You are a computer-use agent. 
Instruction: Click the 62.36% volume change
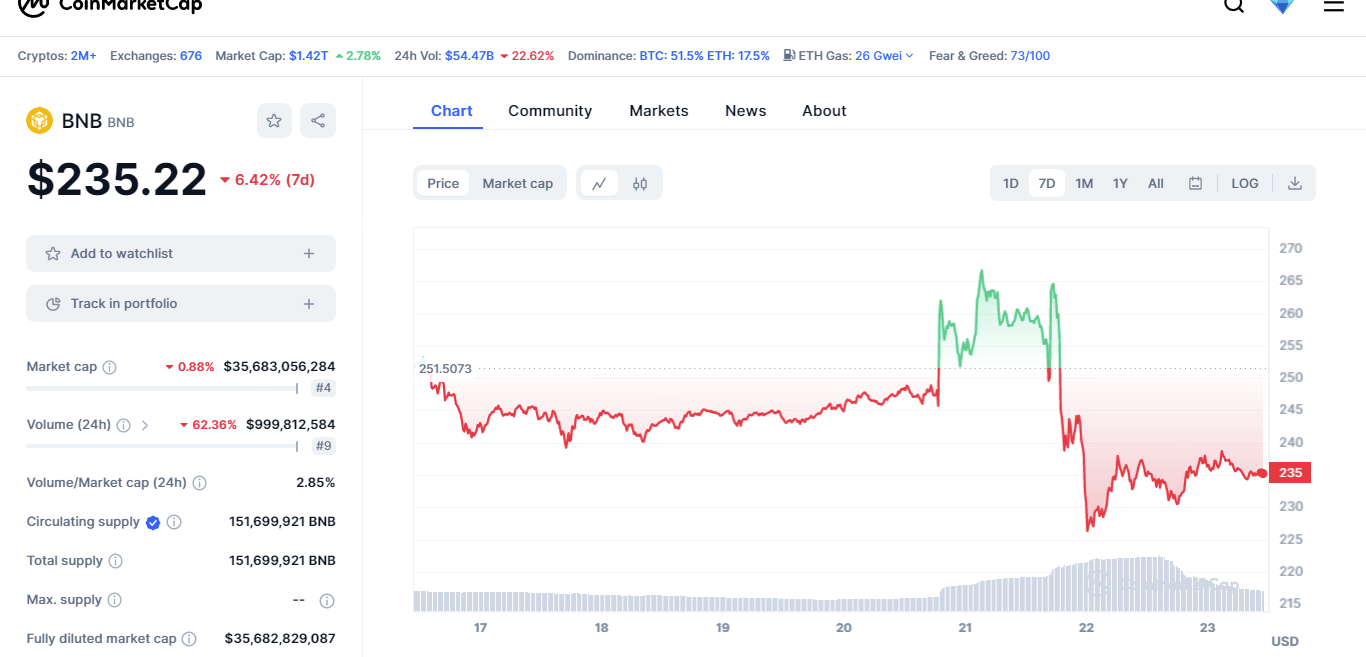click(x=208, y=425)
